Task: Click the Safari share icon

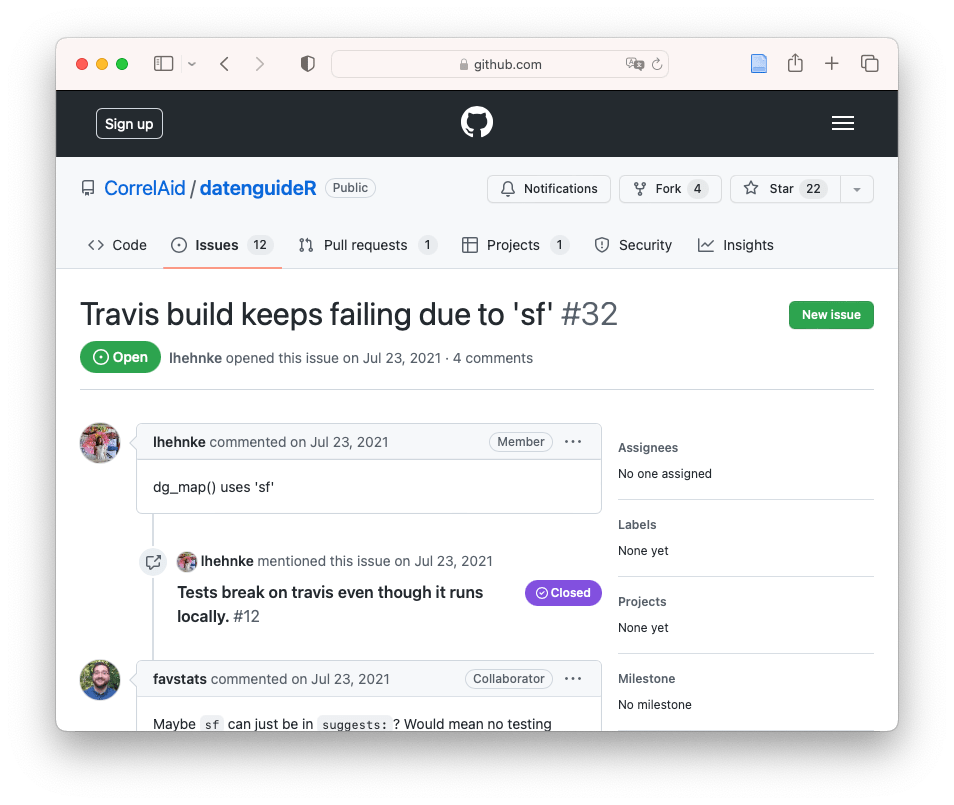Action: coord(795,64)
